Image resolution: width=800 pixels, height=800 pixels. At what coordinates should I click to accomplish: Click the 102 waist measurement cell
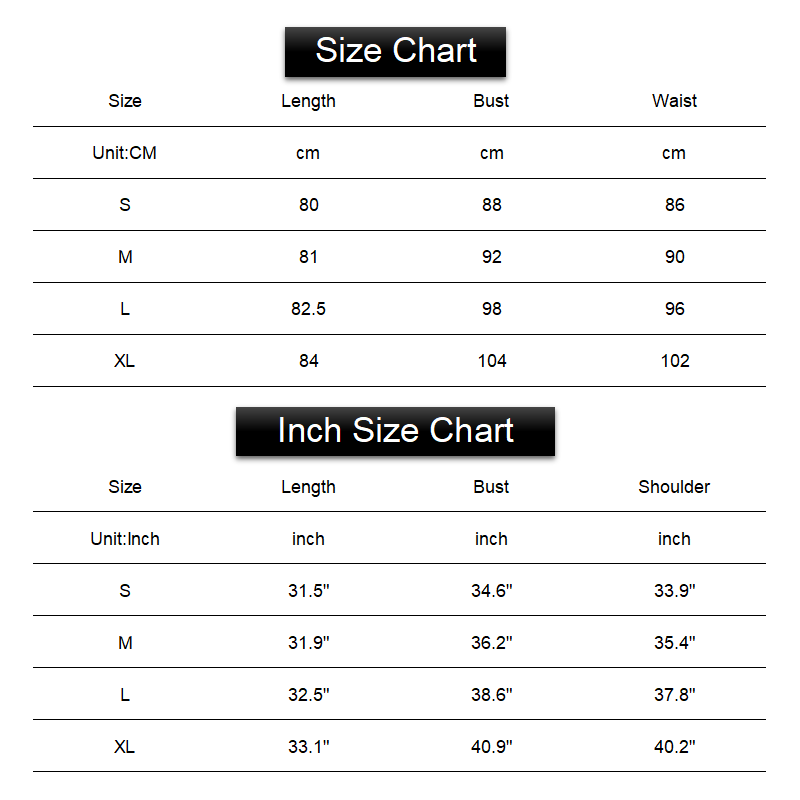click(675, 361)
